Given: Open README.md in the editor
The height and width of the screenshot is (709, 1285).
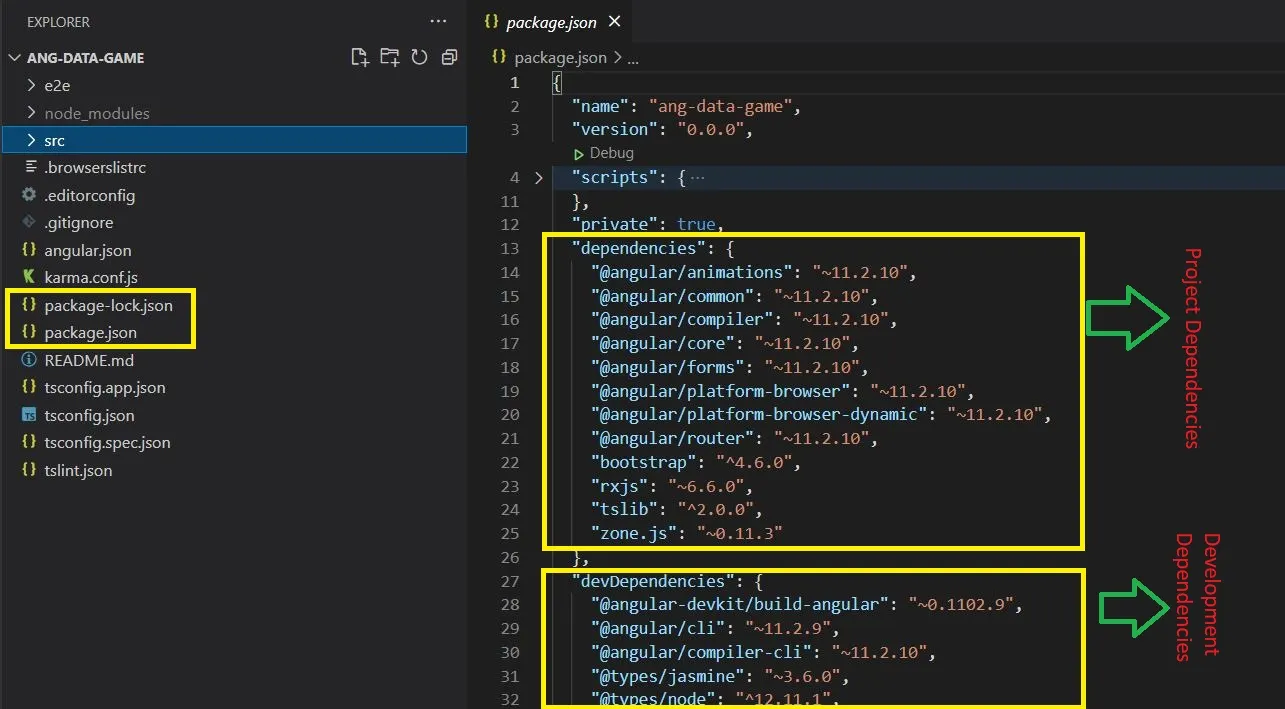Looking at the screenshot, I should click(89, 360).
